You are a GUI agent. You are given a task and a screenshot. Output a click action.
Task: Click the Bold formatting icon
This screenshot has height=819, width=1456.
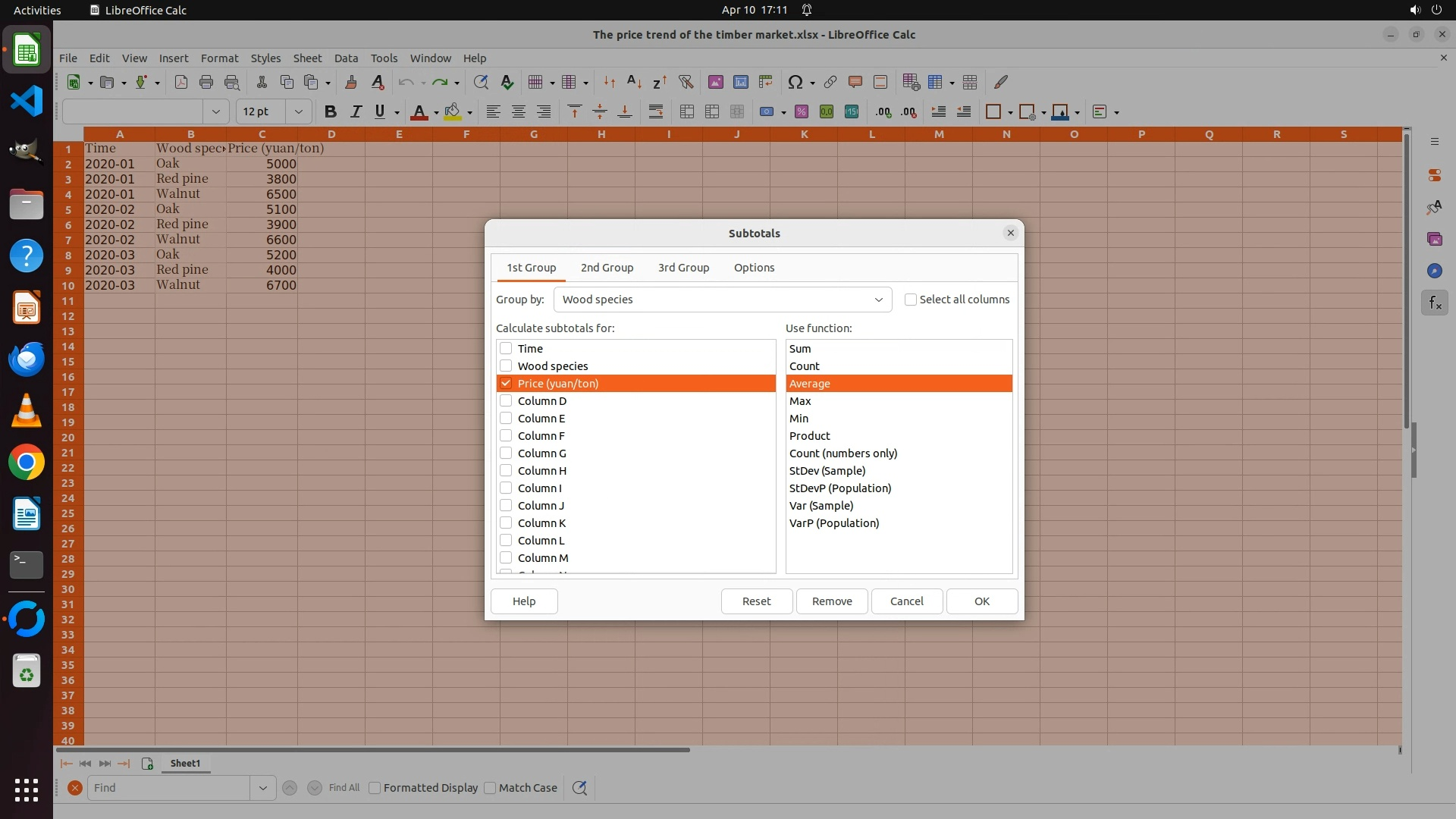(330, 112)
